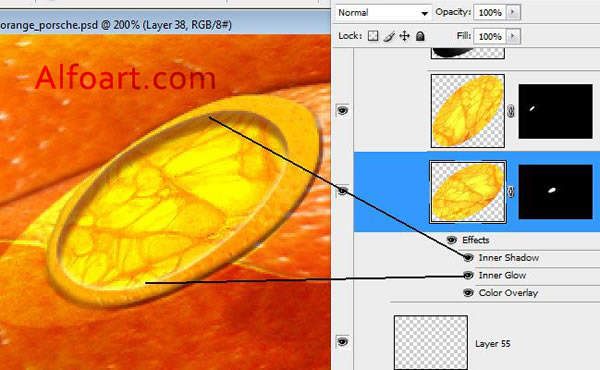Toggle visibility of the selected blue layer
The width and height of the screenshot is (600, 370).
(342, 191)
